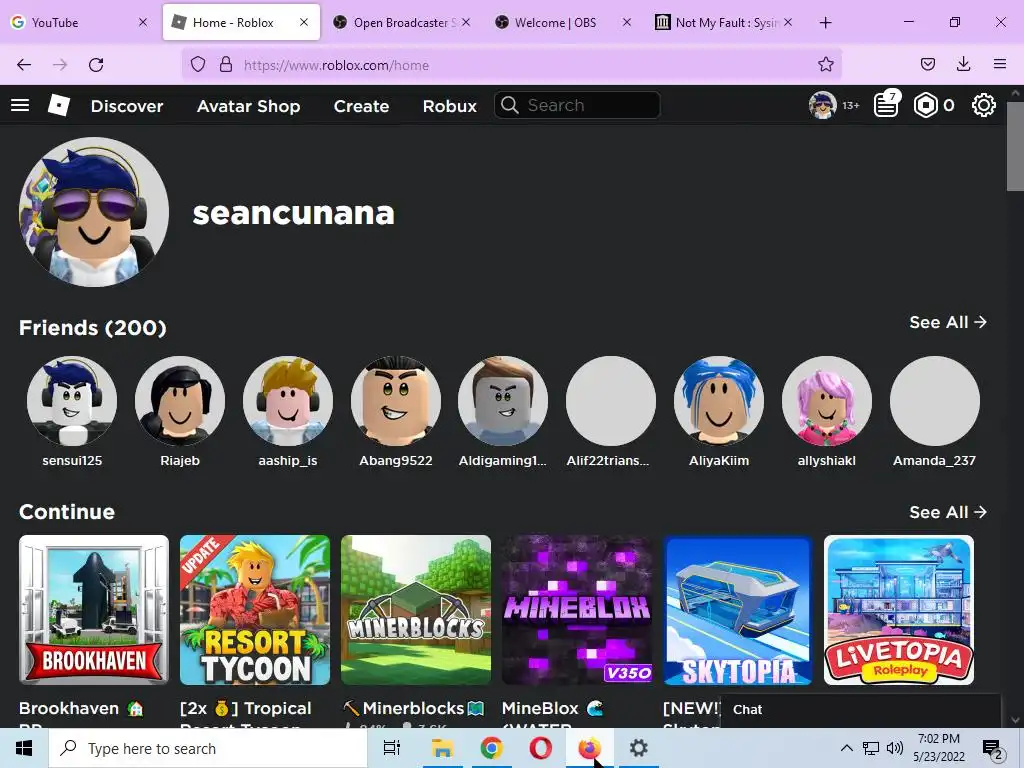
Task: Open Firefox application menu icon
Action: 1000,65
